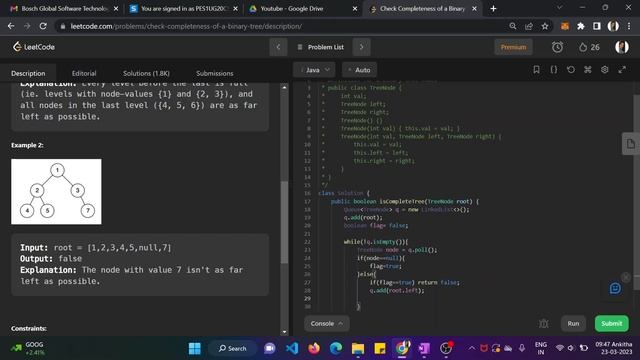Toggle fullscreen editor icon
Screen dimensions: 640x360
pos(622,70)
